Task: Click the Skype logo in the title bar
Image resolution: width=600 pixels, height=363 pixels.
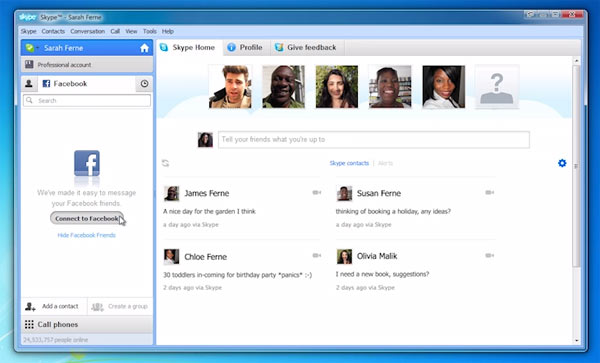Action: coord(28,17)
